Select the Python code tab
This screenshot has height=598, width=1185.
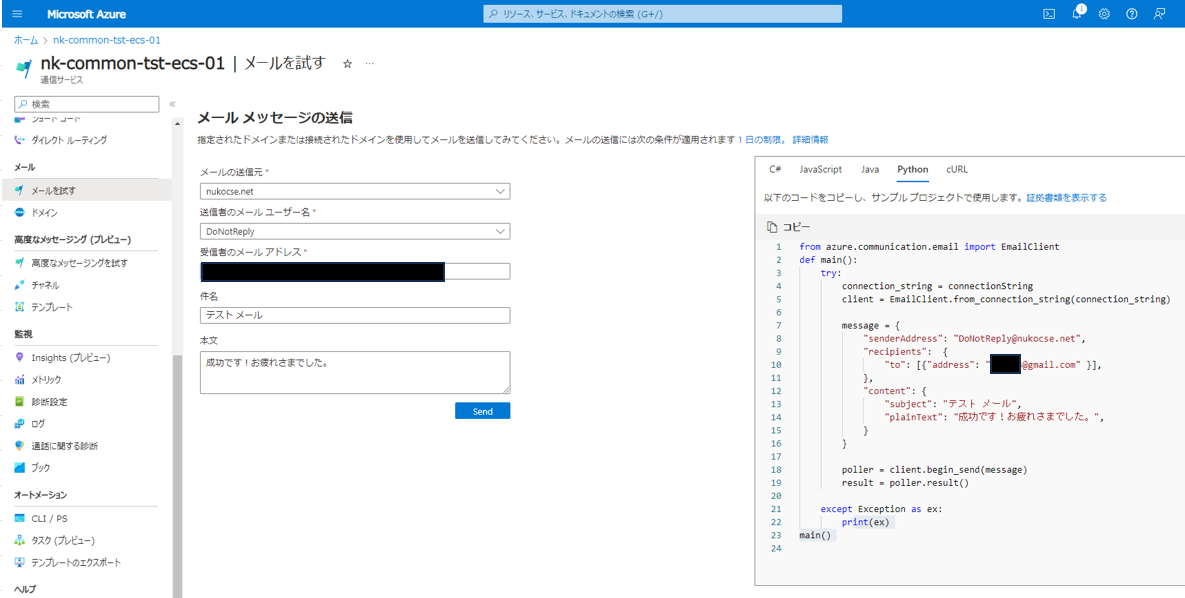pos(912,169)
